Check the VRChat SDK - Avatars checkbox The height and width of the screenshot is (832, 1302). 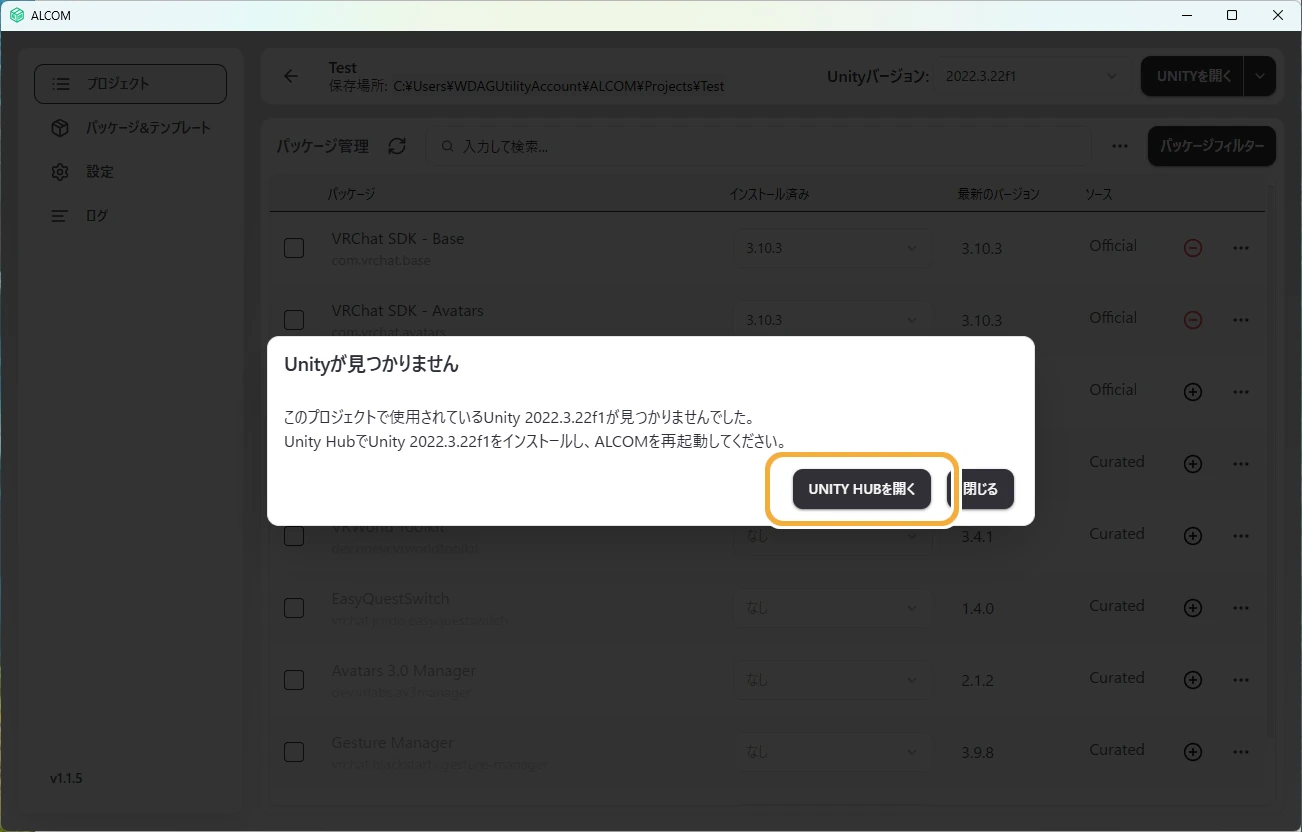294,320
